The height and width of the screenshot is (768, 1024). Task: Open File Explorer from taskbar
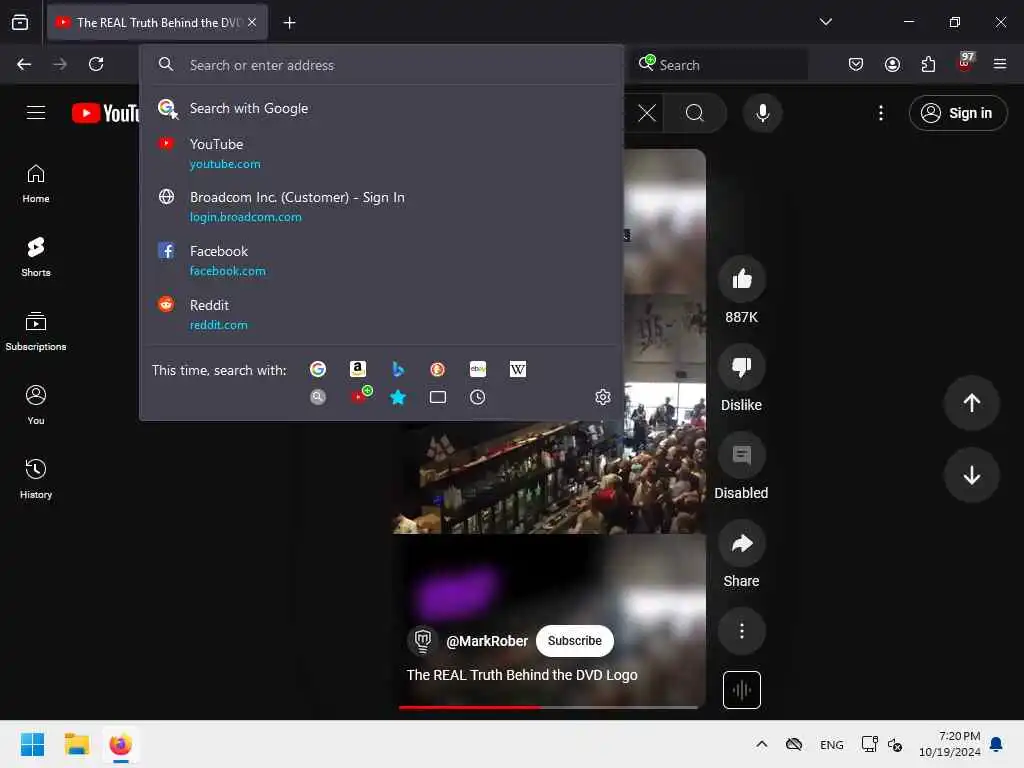76,744
